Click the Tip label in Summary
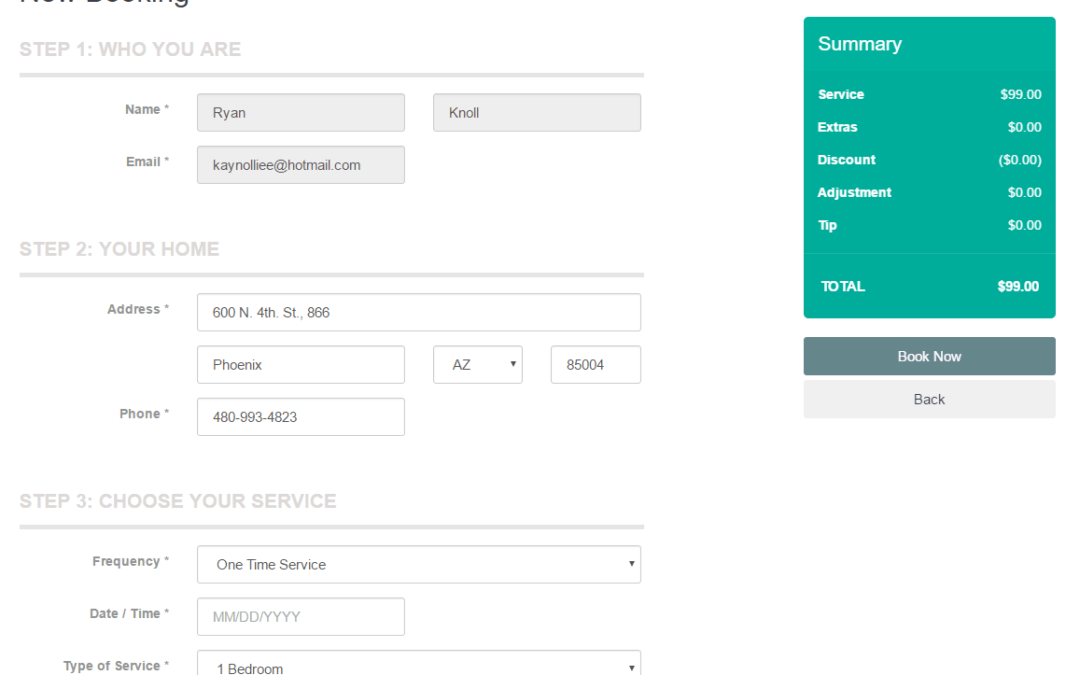Image resolution: width=1080 pixels, height=675 pixels. click(x=827, y=225)
